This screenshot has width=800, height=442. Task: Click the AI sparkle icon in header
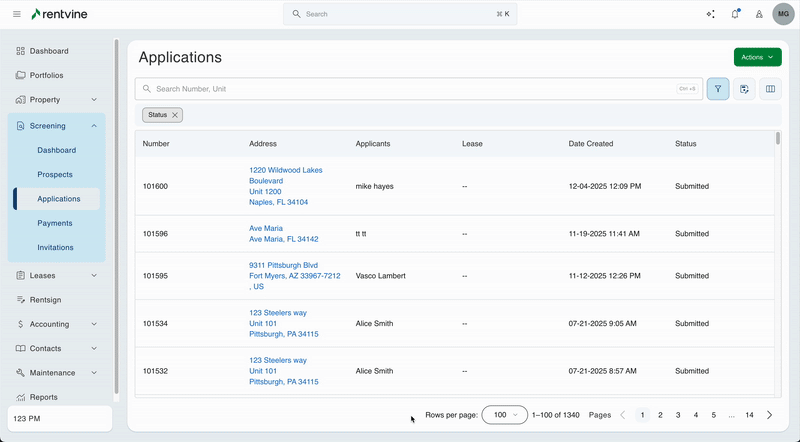[711, 14]
